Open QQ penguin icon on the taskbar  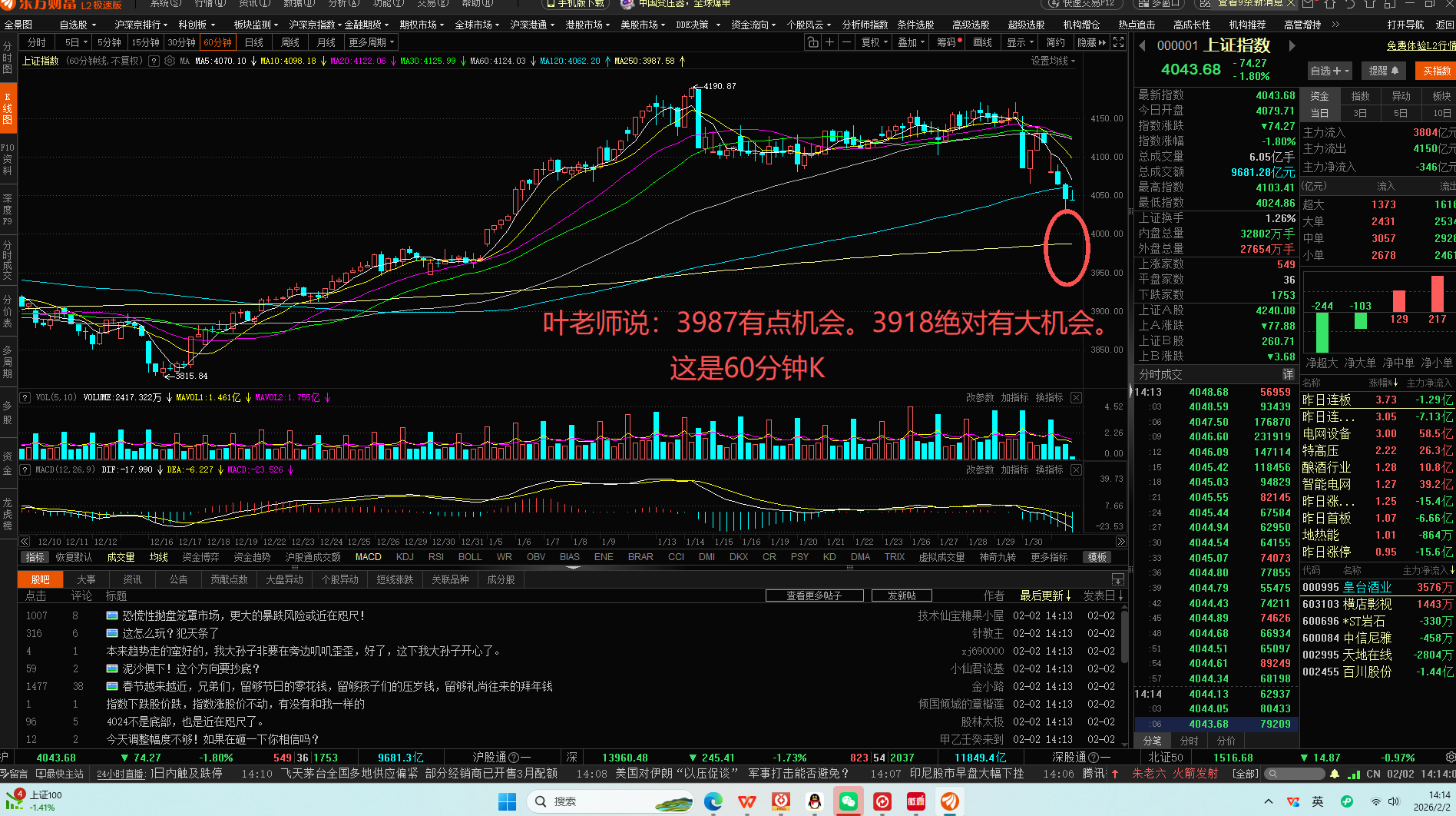(815, 801)
